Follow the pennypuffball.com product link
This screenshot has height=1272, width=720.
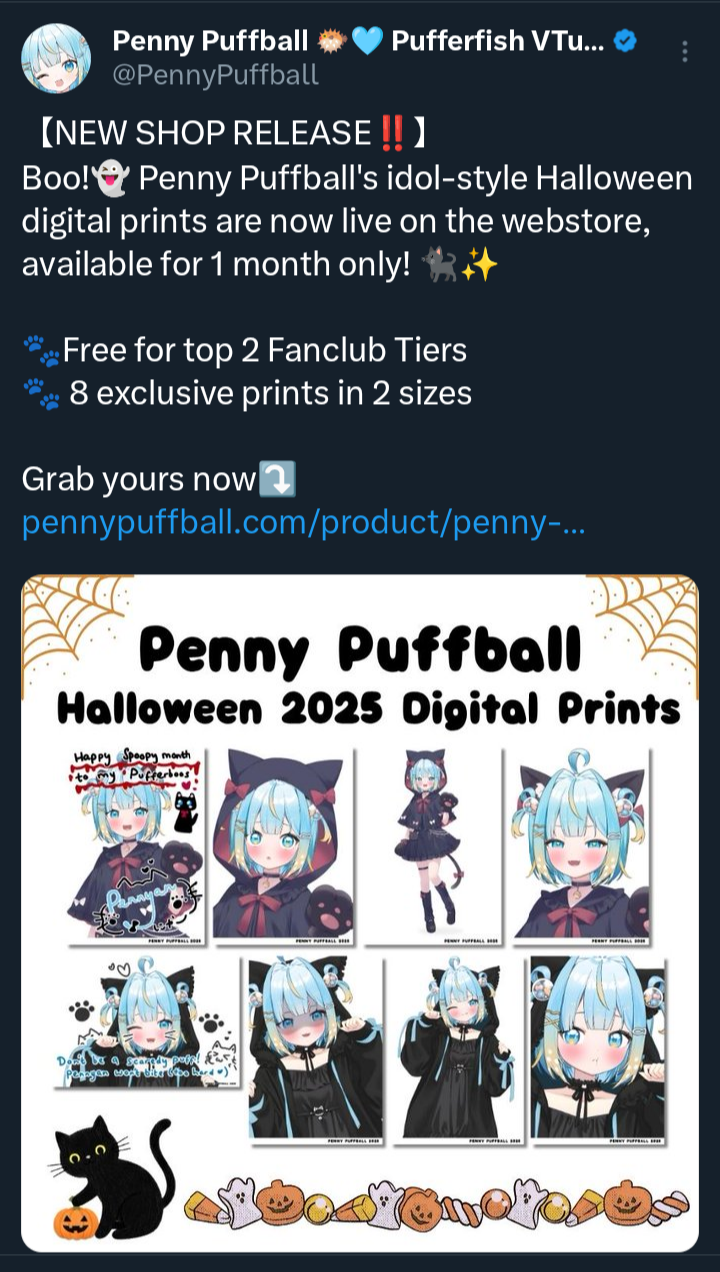tap(303, 523)
